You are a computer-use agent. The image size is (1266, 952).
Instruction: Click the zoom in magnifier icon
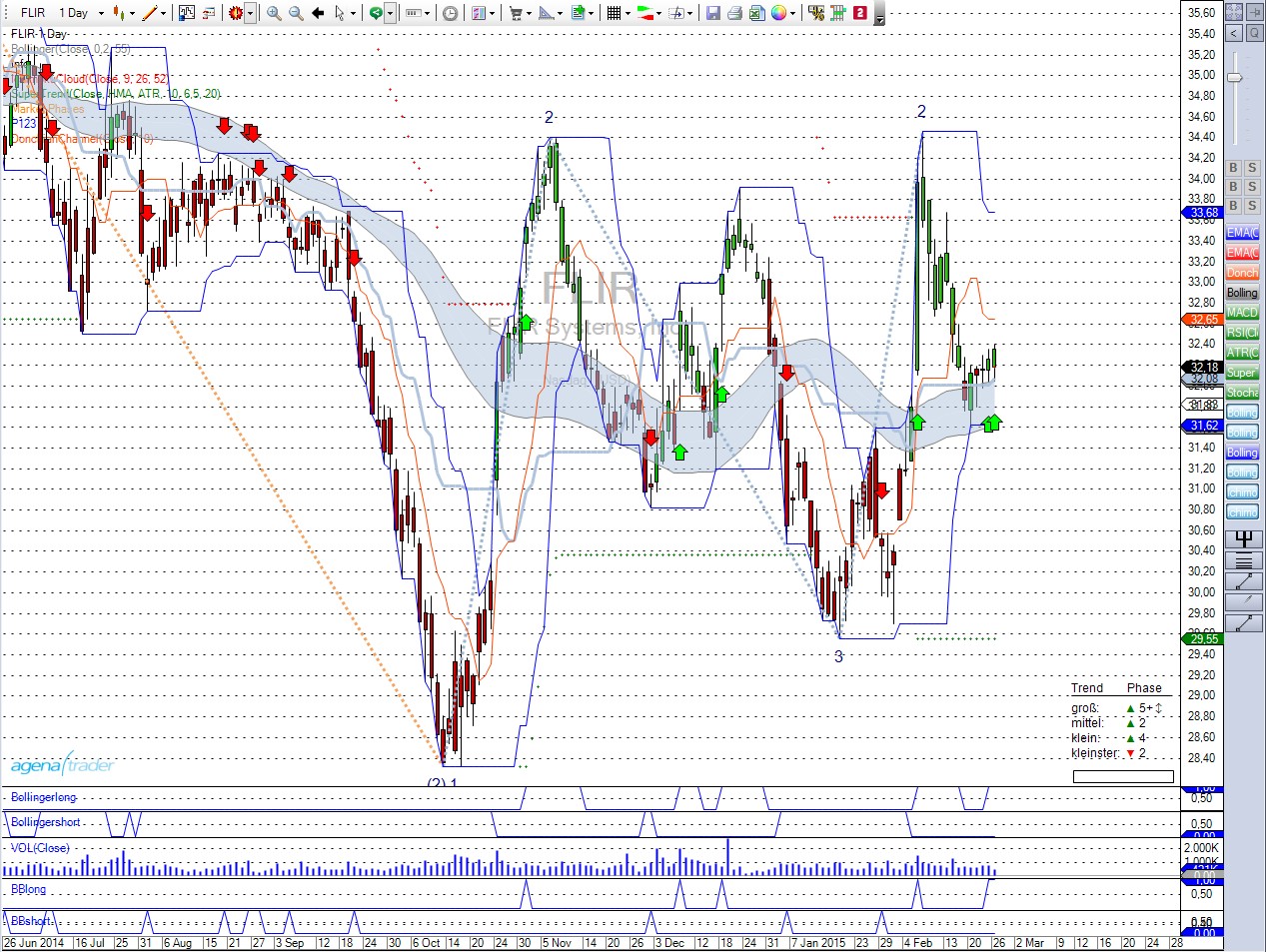274,13
